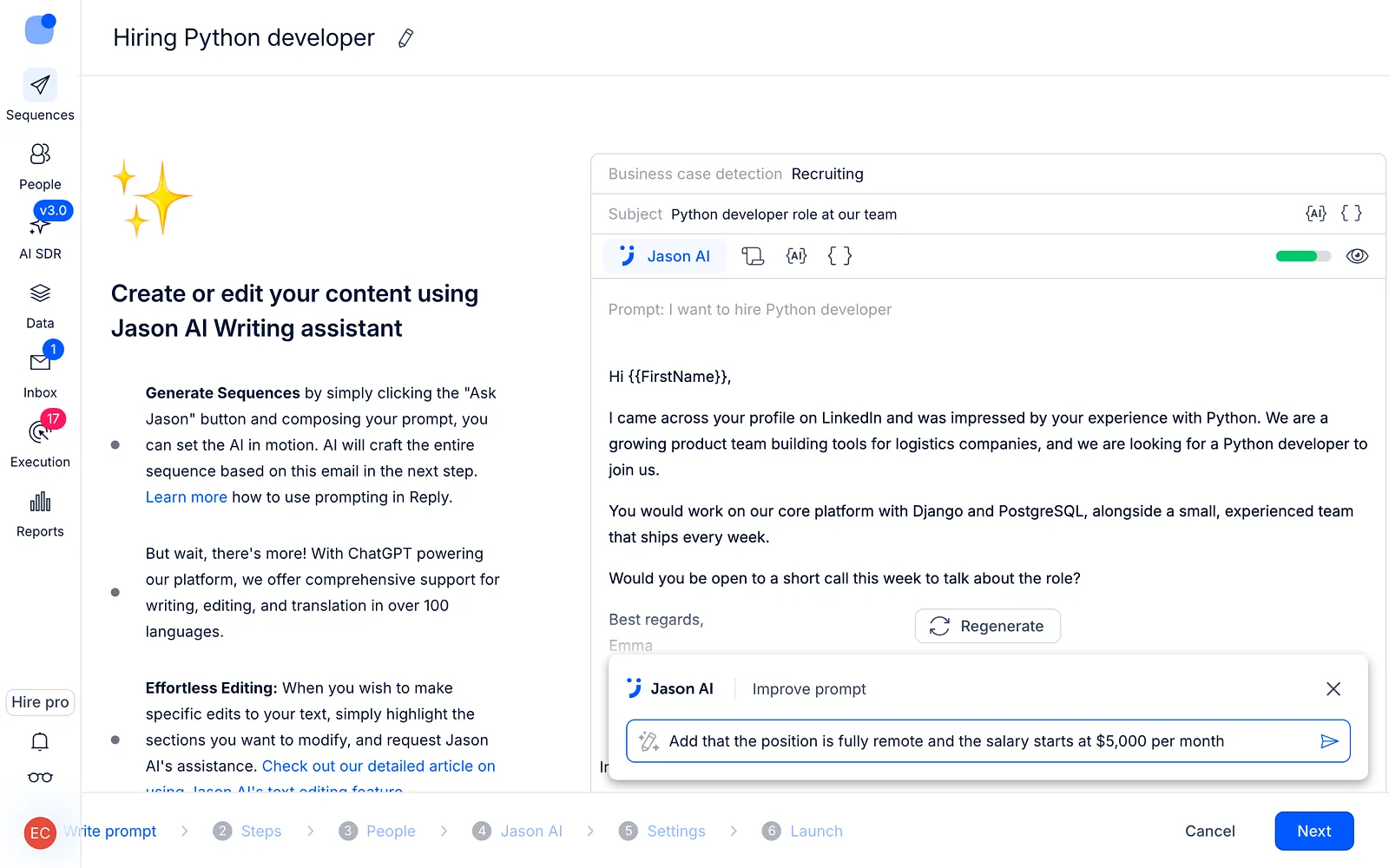Click the green email quality score bar
This screenshot has width=1389, height=868.
tap(1303, 256)
